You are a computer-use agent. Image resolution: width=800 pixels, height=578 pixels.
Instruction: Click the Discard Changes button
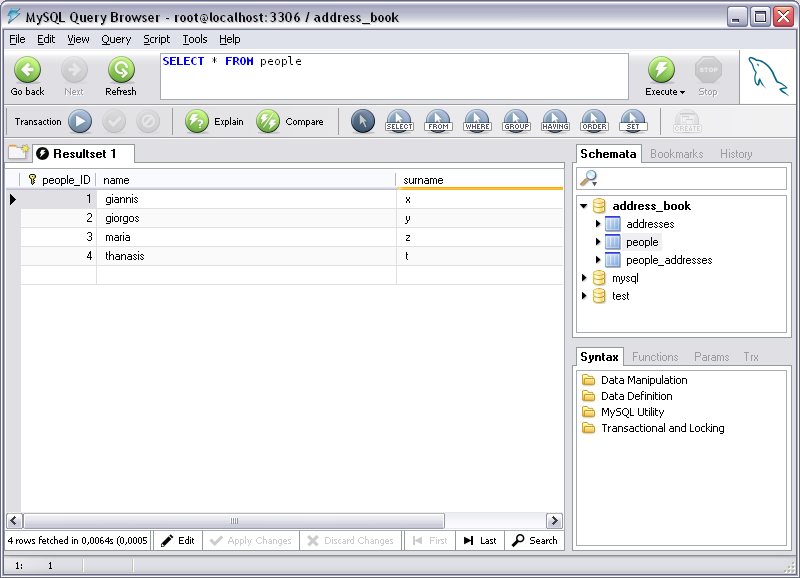351,540
